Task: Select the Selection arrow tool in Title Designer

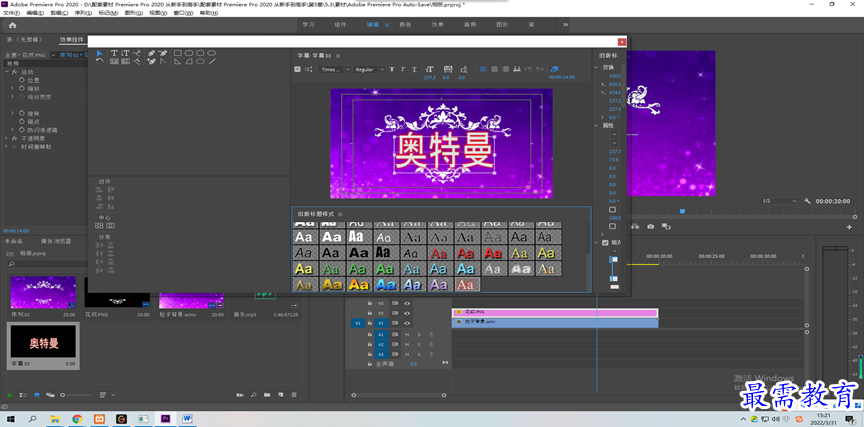Action: pyautogui.click(x=100, y=53)
